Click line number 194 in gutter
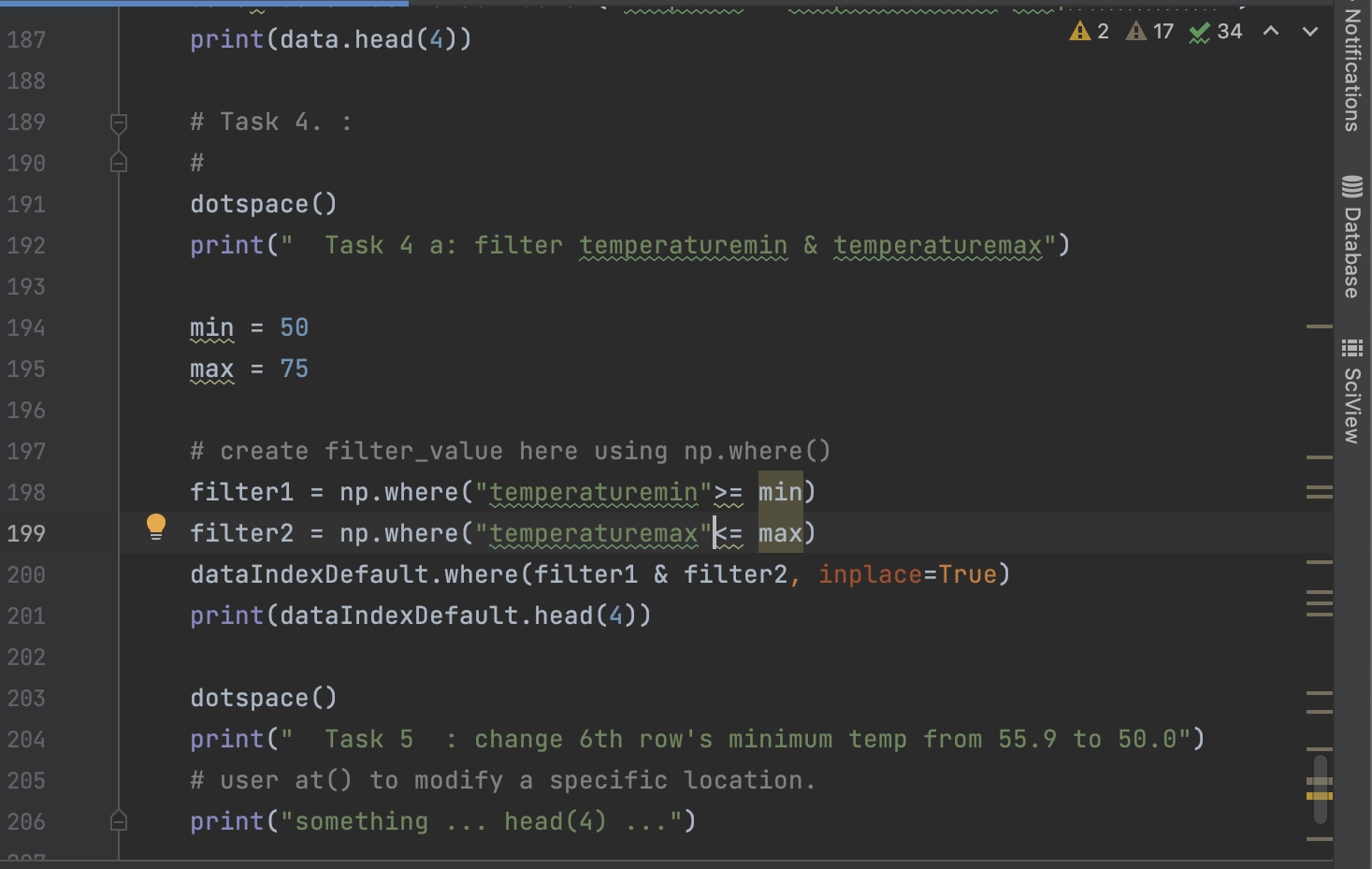 click(x=26, y=327)
